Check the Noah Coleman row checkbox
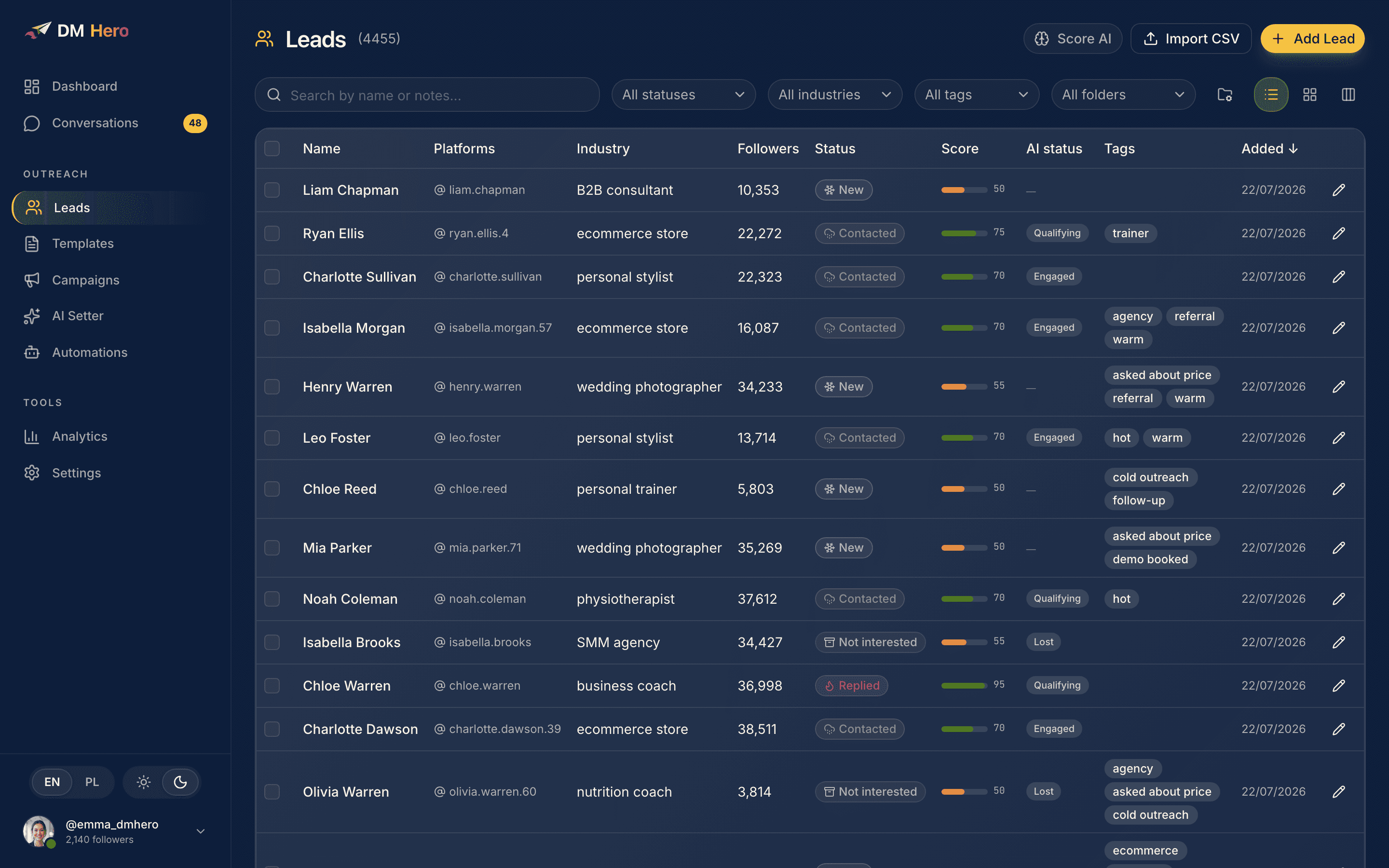 [272, 599]
